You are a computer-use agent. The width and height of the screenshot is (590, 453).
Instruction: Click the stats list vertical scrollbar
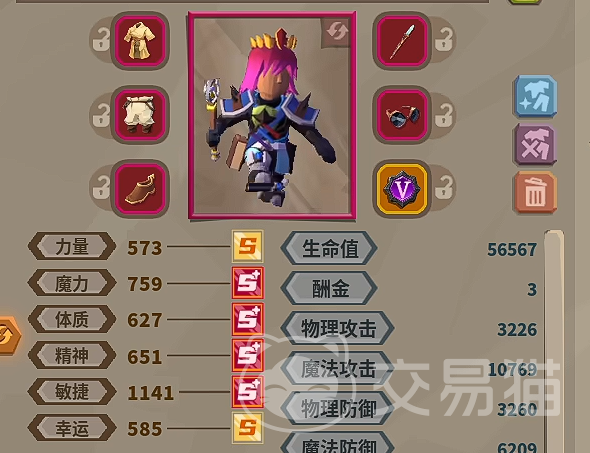pyautogui.click(x=554, y=341)
